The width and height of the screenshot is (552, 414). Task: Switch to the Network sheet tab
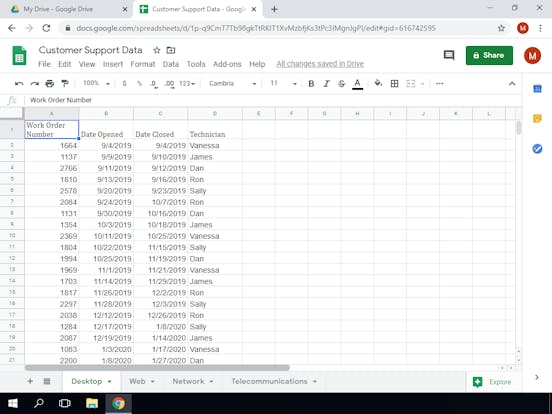click(188, 381)
